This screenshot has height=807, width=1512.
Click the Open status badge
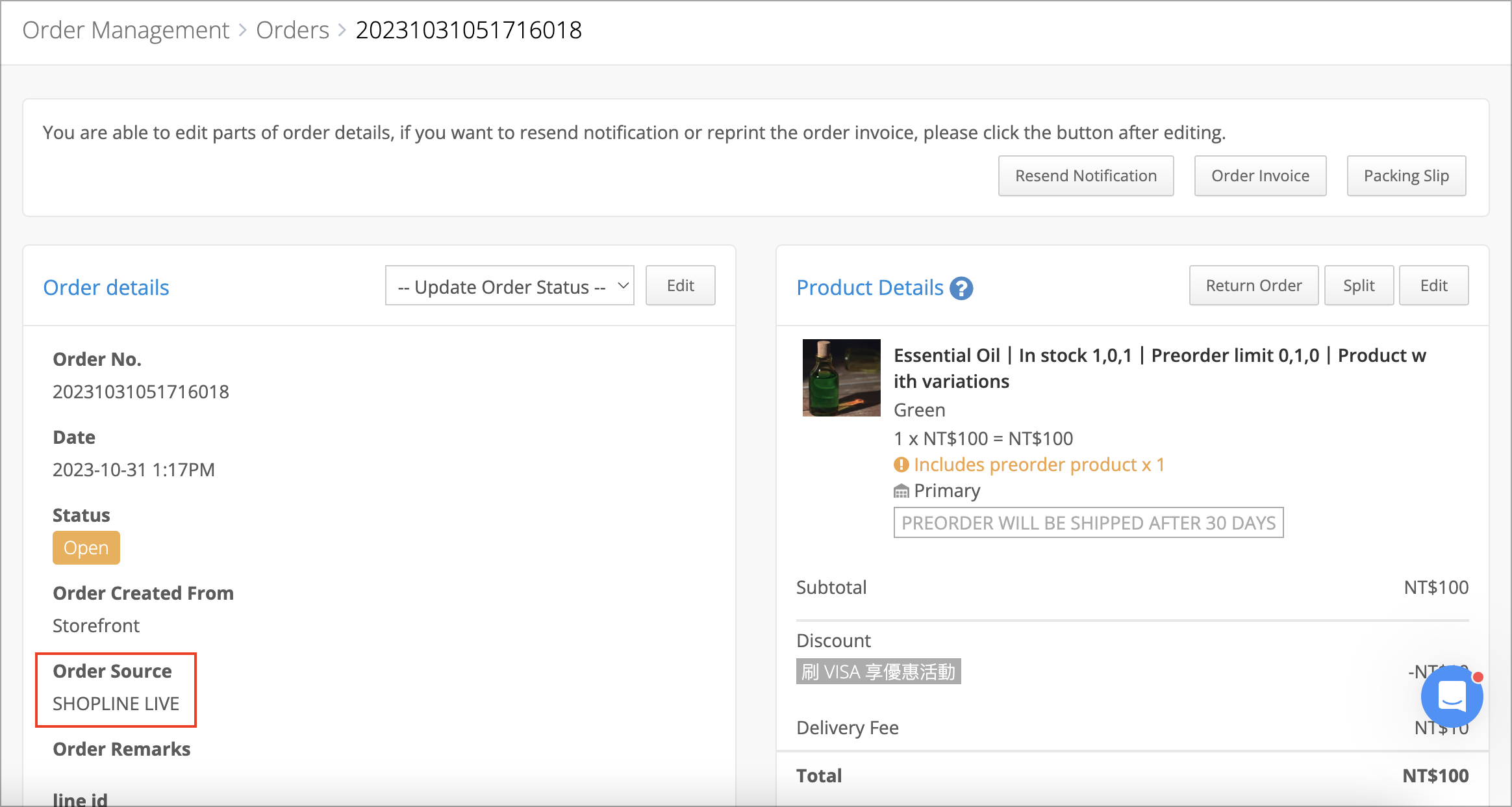click(86, 548)
